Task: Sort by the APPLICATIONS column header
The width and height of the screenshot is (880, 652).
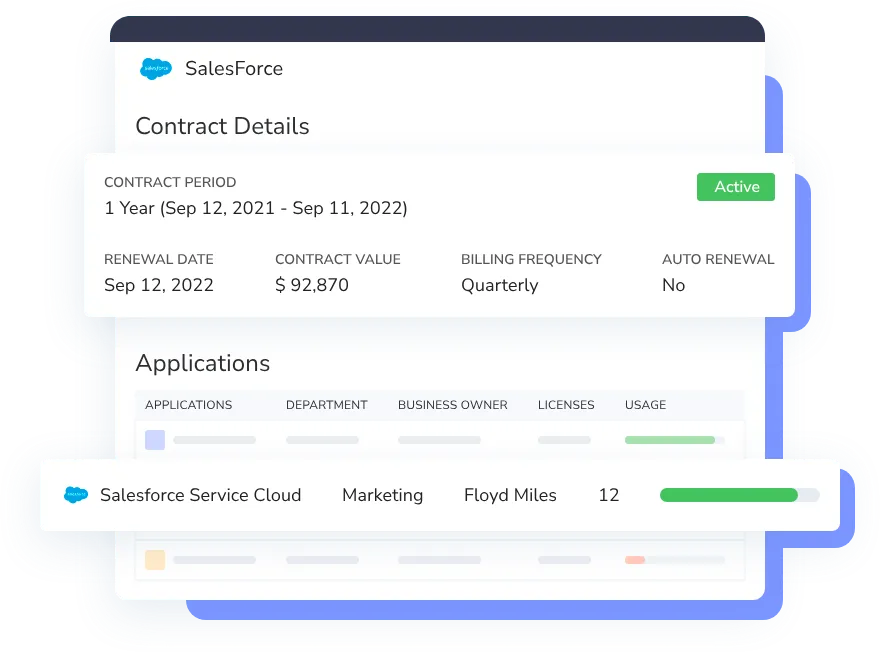Action: click(189, 405)
